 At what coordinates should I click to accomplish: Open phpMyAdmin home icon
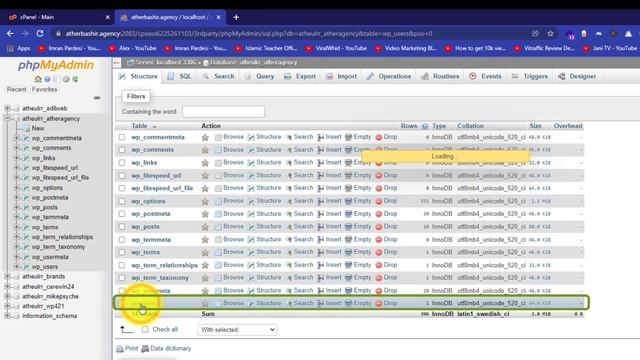pos(38,79)
